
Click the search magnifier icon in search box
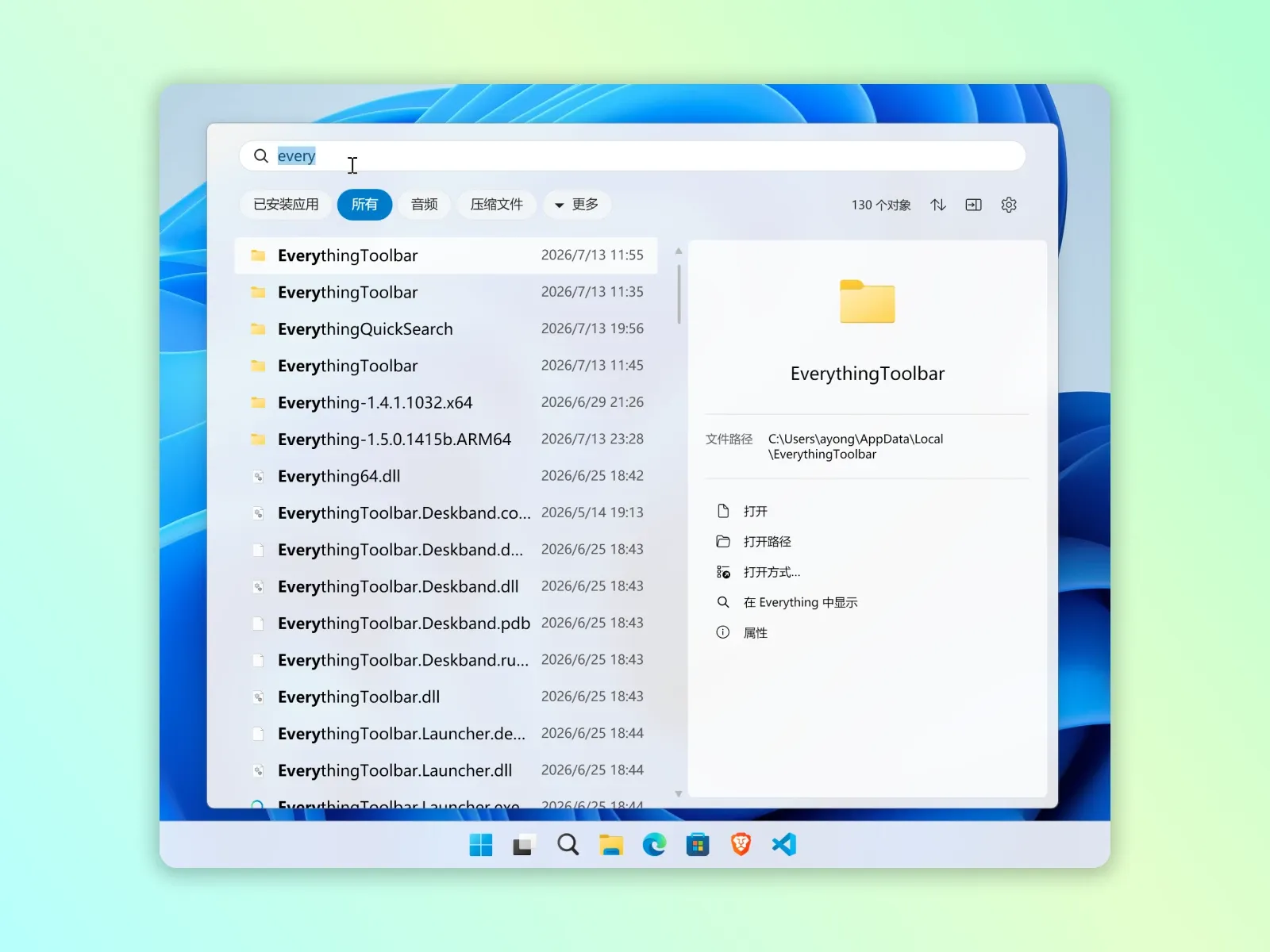(260, 155)
